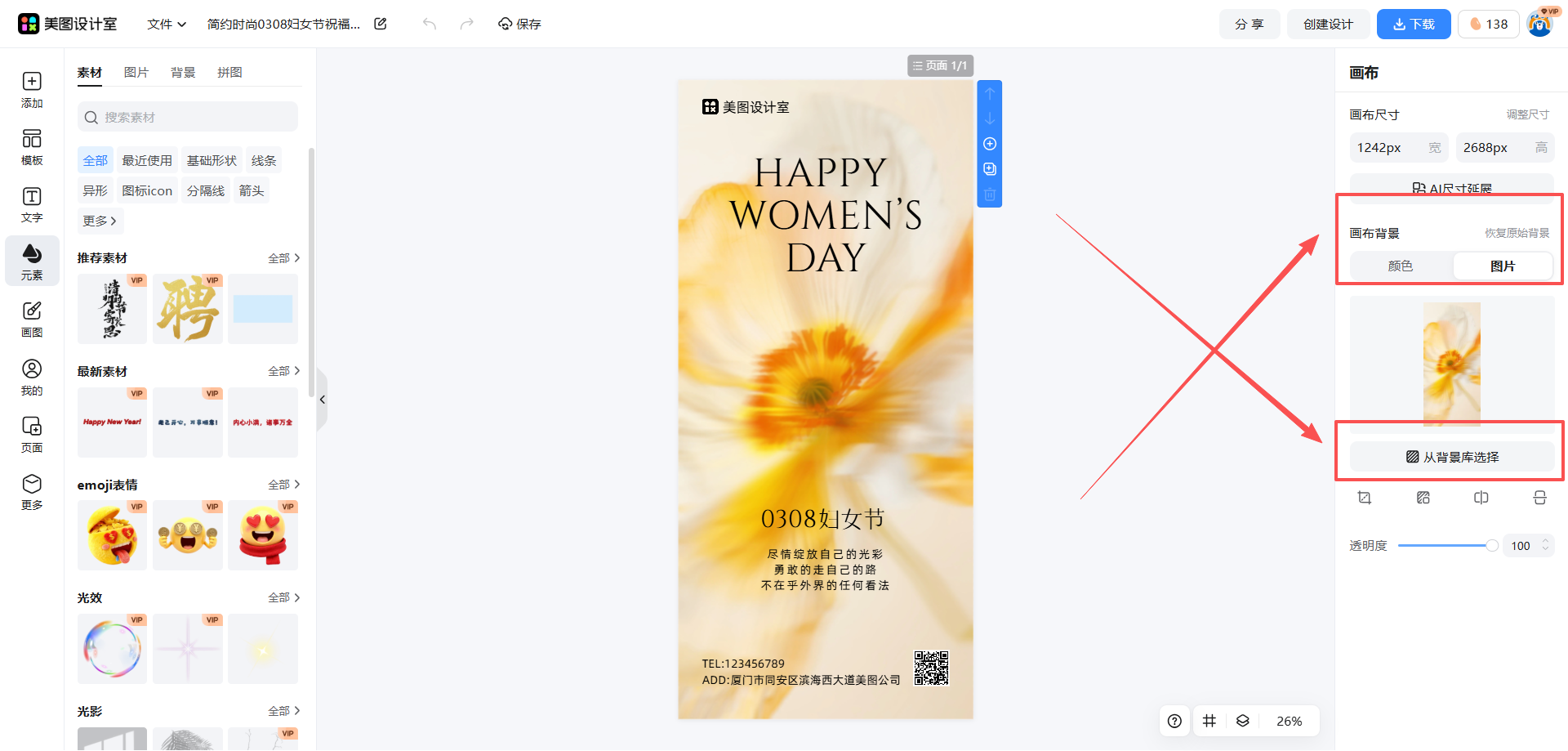Screen dimensions: 1568x751
Task: Open the layers icon near zoom percentage
Action: (x=1243, y=721)
